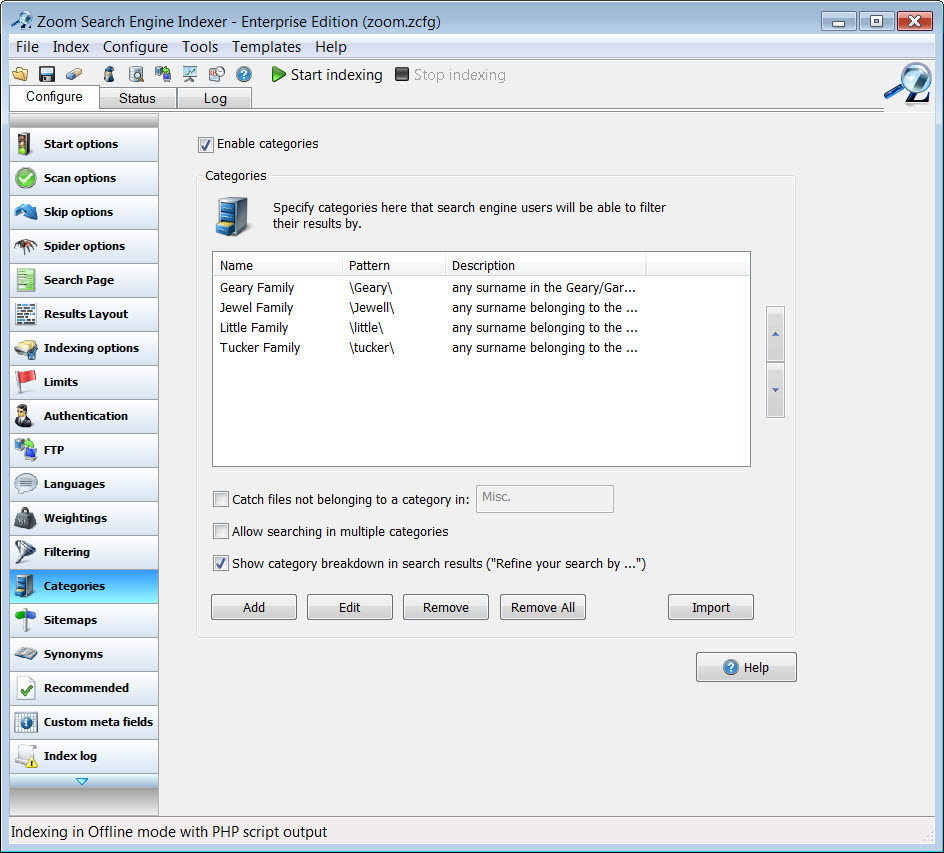944x853 pixels.
Task: Switch to the Status tab
Action: (137, 98)
